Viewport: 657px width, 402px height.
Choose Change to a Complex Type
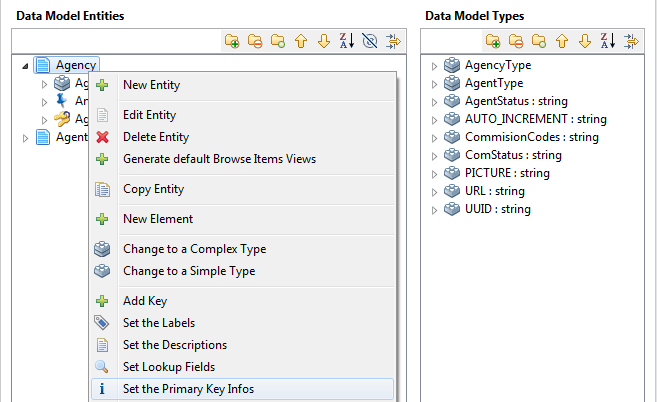194,249
